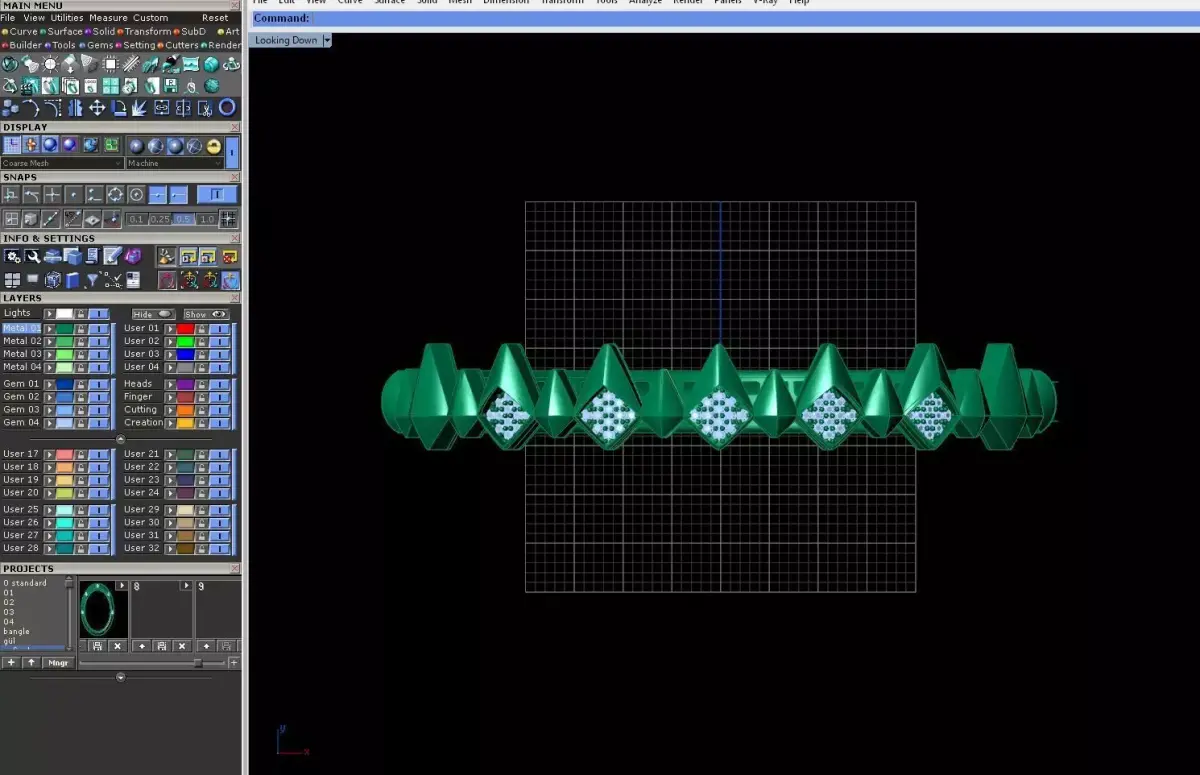Image resolution: width=1200 pixels, height=775 pixels.
Task: Expand the Metal 01 layer arrow
Action: pyautogui.click(x=49, y=329)
